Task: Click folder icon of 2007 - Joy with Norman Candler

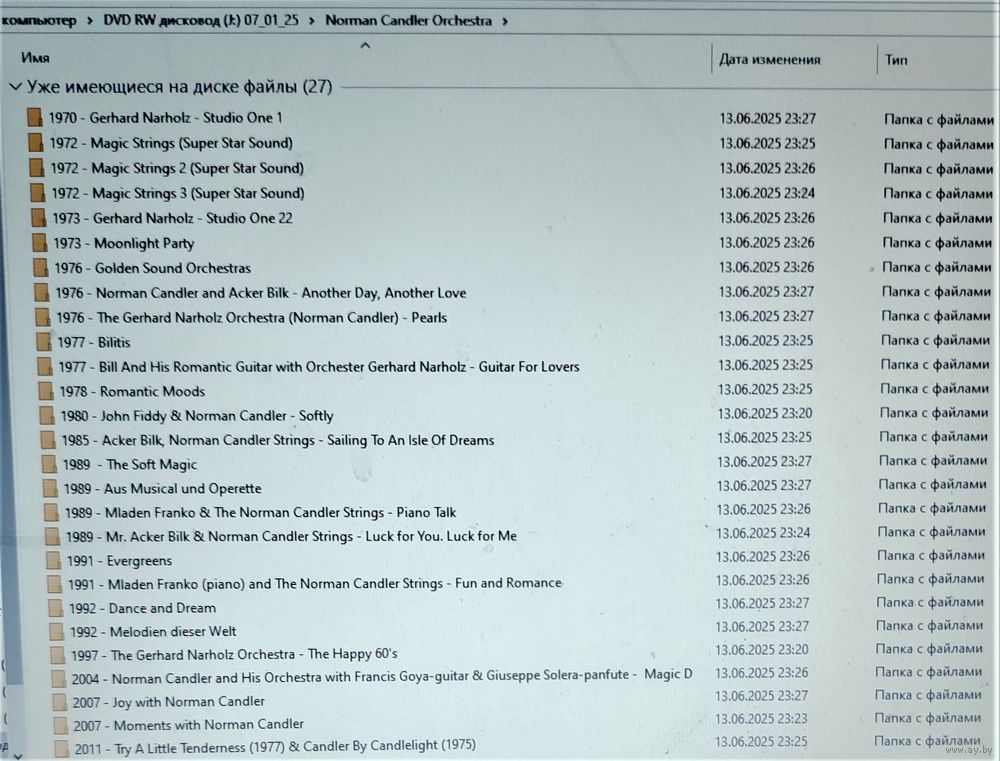Action: pos(60,702)
